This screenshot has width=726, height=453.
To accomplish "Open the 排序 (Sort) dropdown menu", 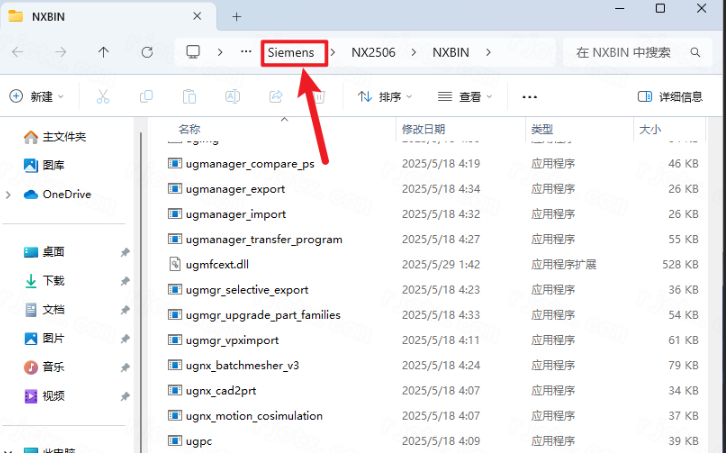I will [385, 97].
